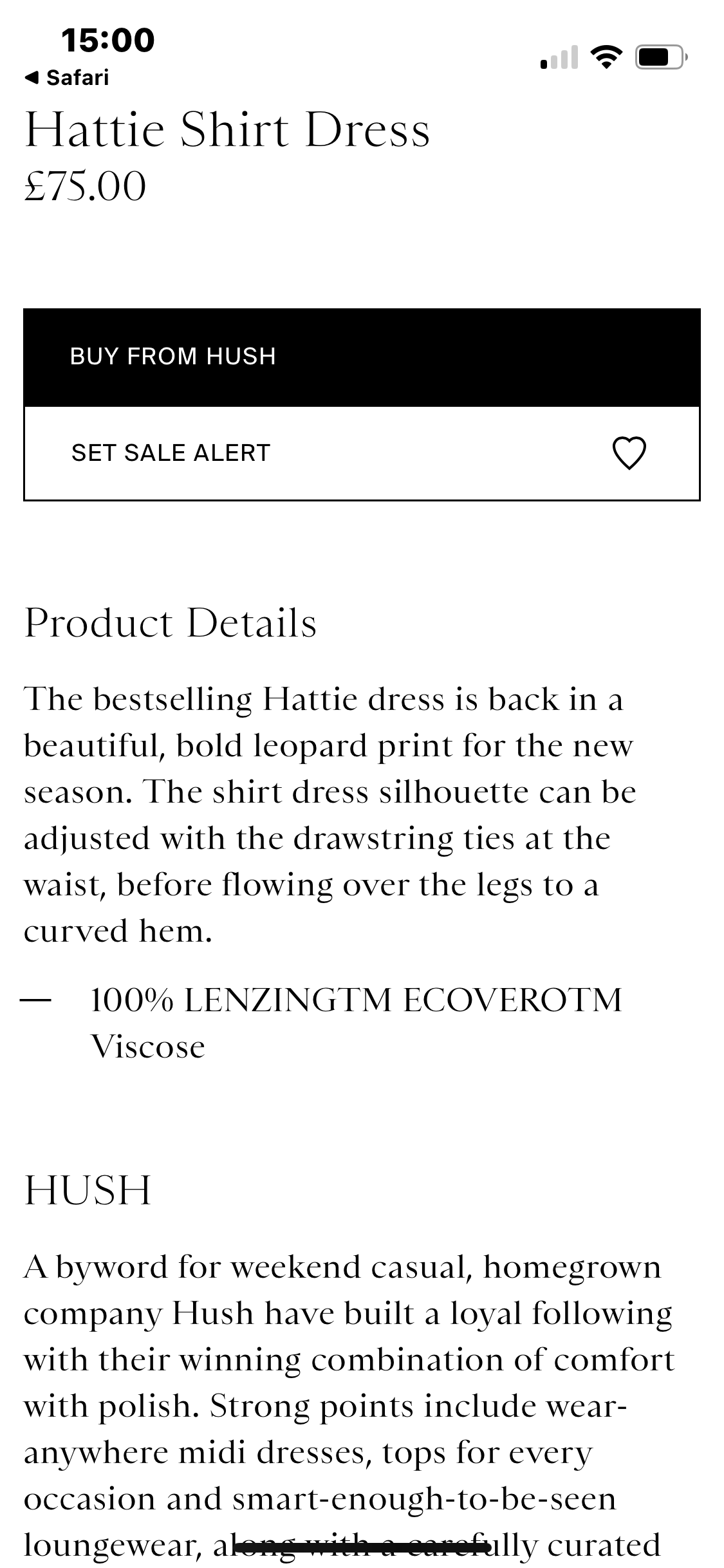Tap the cellular signal bars icon

click(559, 58)
